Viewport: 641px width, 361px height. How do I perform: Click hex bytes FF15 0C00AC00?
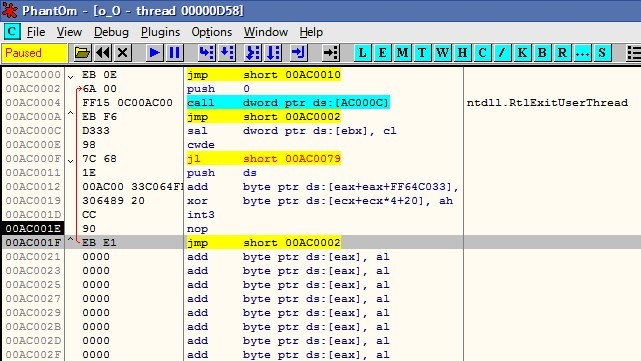pos(127,103)
